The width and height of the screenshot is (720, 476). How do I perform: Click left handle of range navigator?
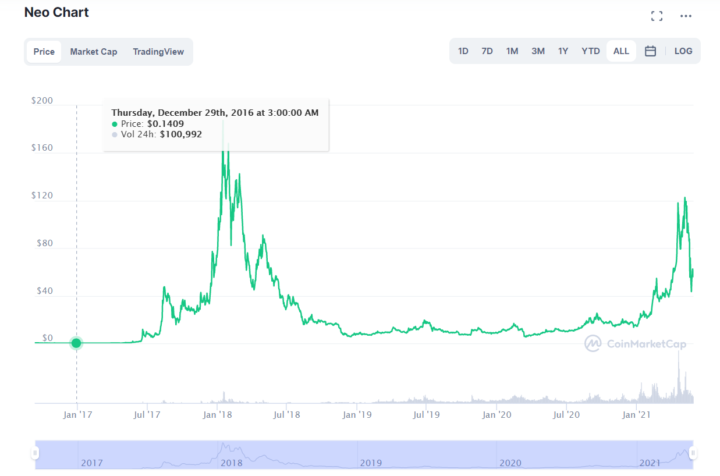click(x=35, y=454)
